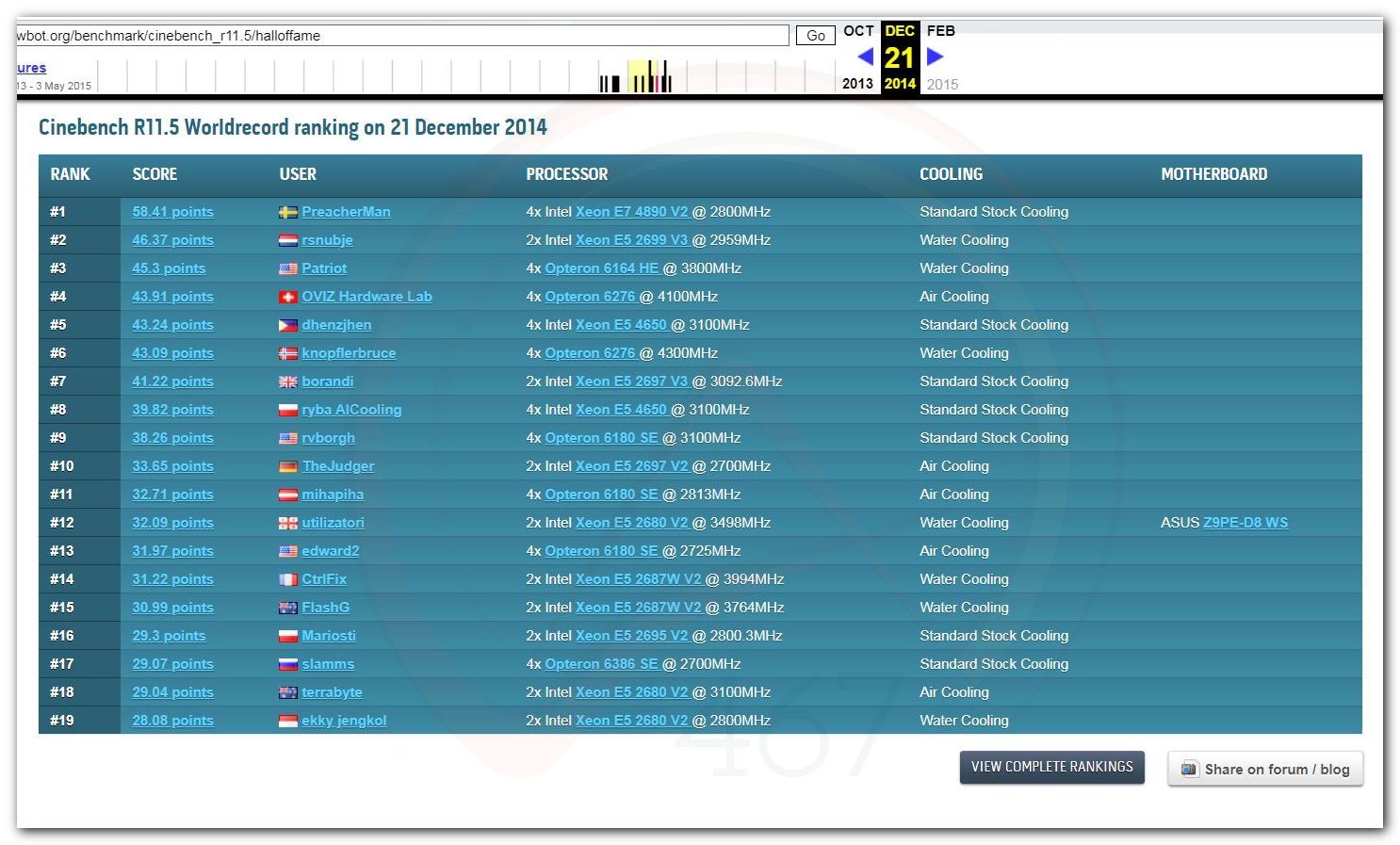1400x845 pixels.
Task: Open the Xeon E5 2695 V2 processor link
Action: 632,636
